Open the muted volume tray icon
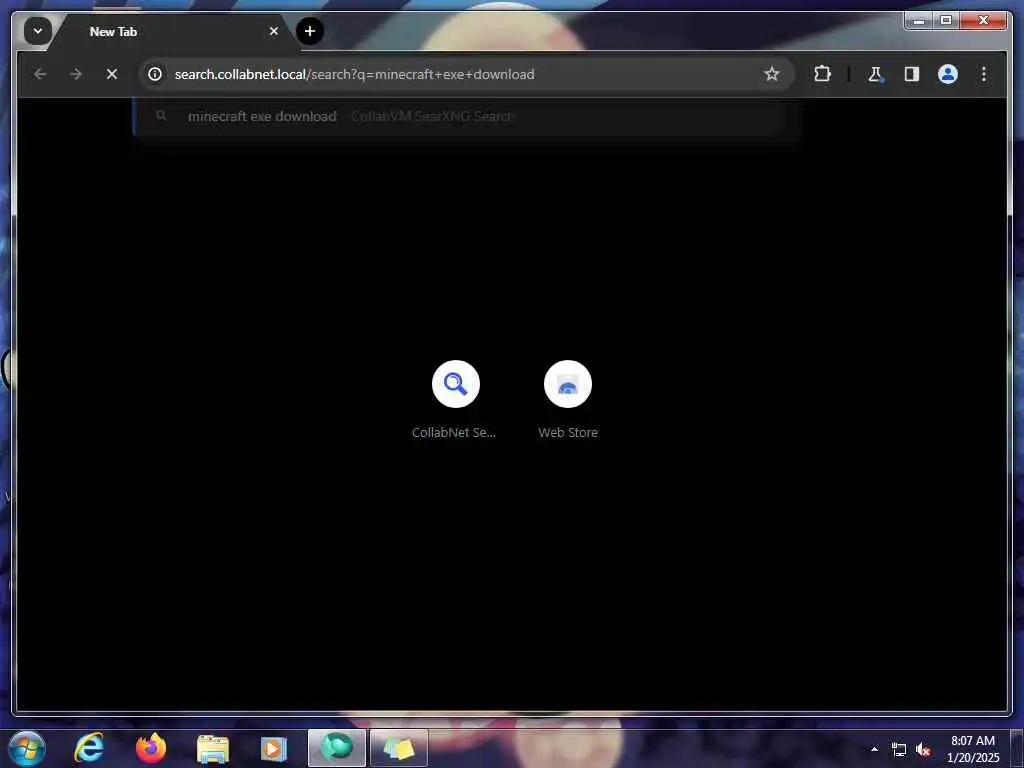The height and width of the screenshot is (768, 1024). pyautogui.click(x=923, y=750)
